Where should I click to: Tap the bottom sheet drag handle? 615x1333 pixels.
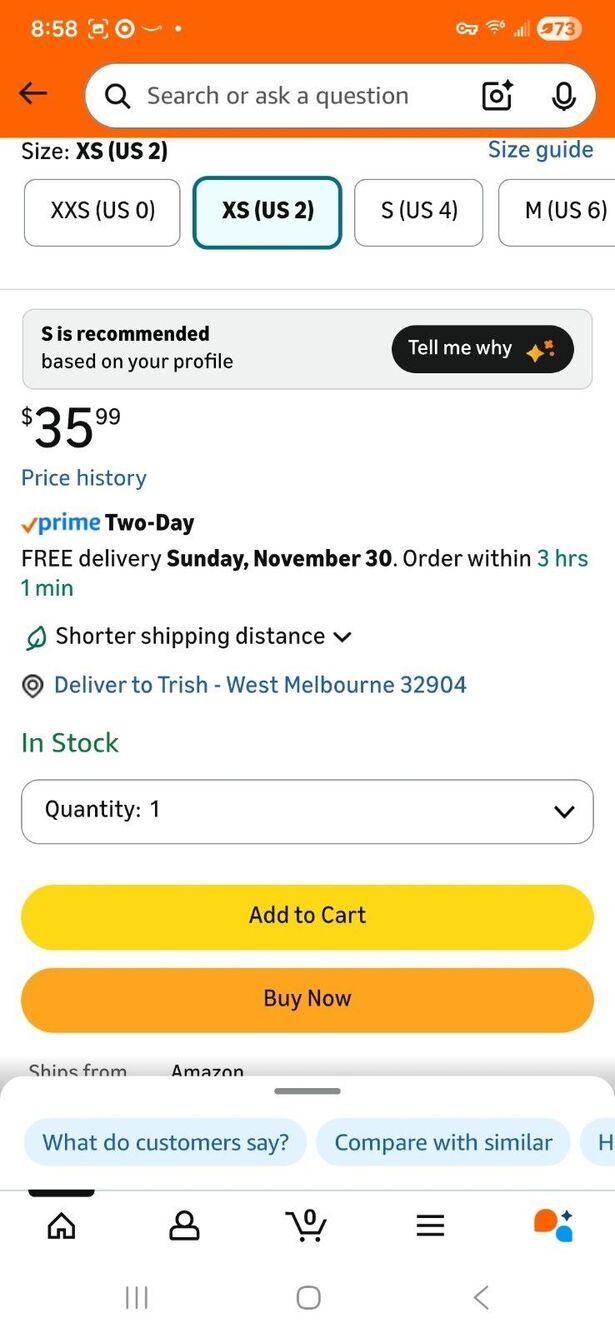307,1091
